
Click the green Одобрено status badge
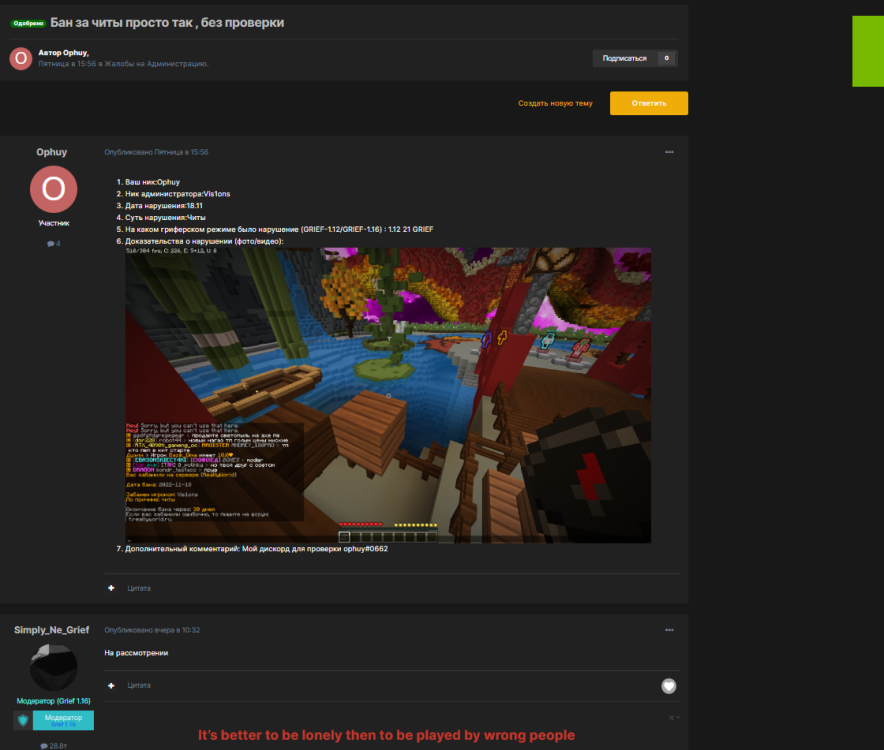[28, 23]
